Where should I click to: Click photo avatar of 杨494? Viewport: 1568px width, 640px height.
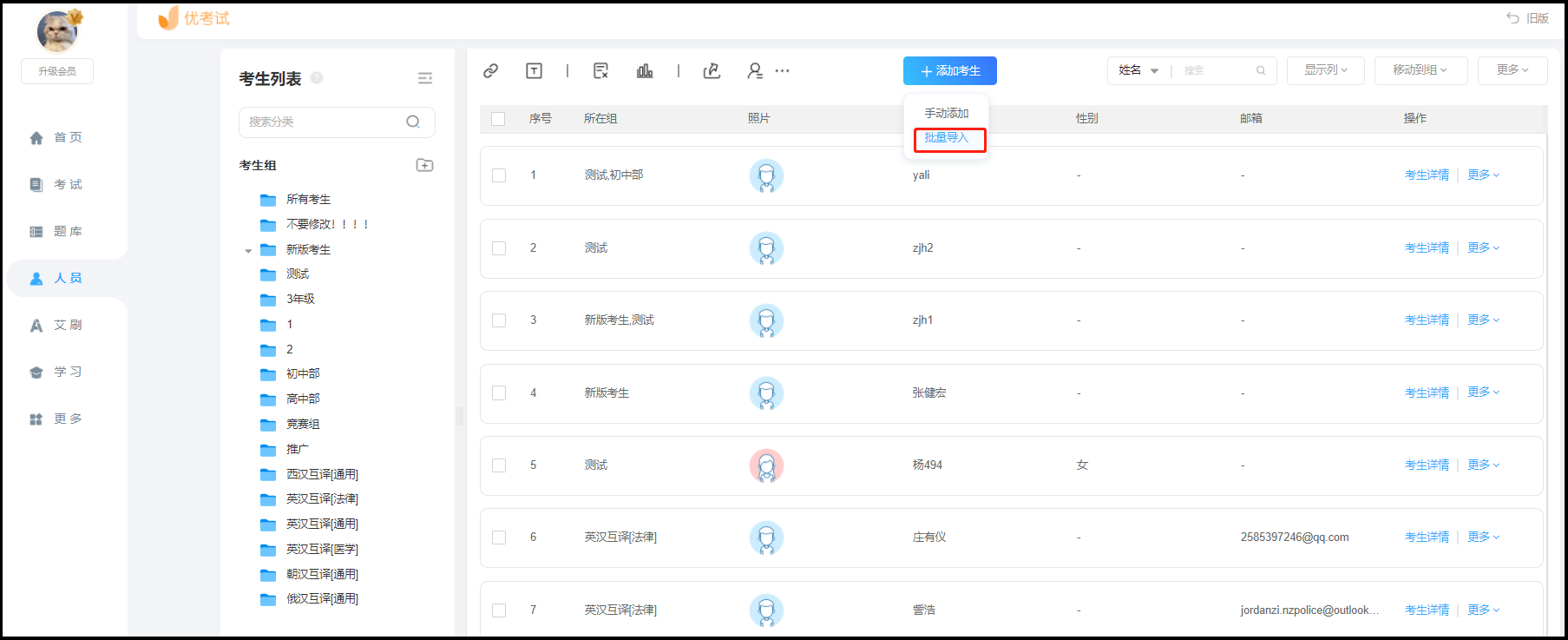point(766,466)
